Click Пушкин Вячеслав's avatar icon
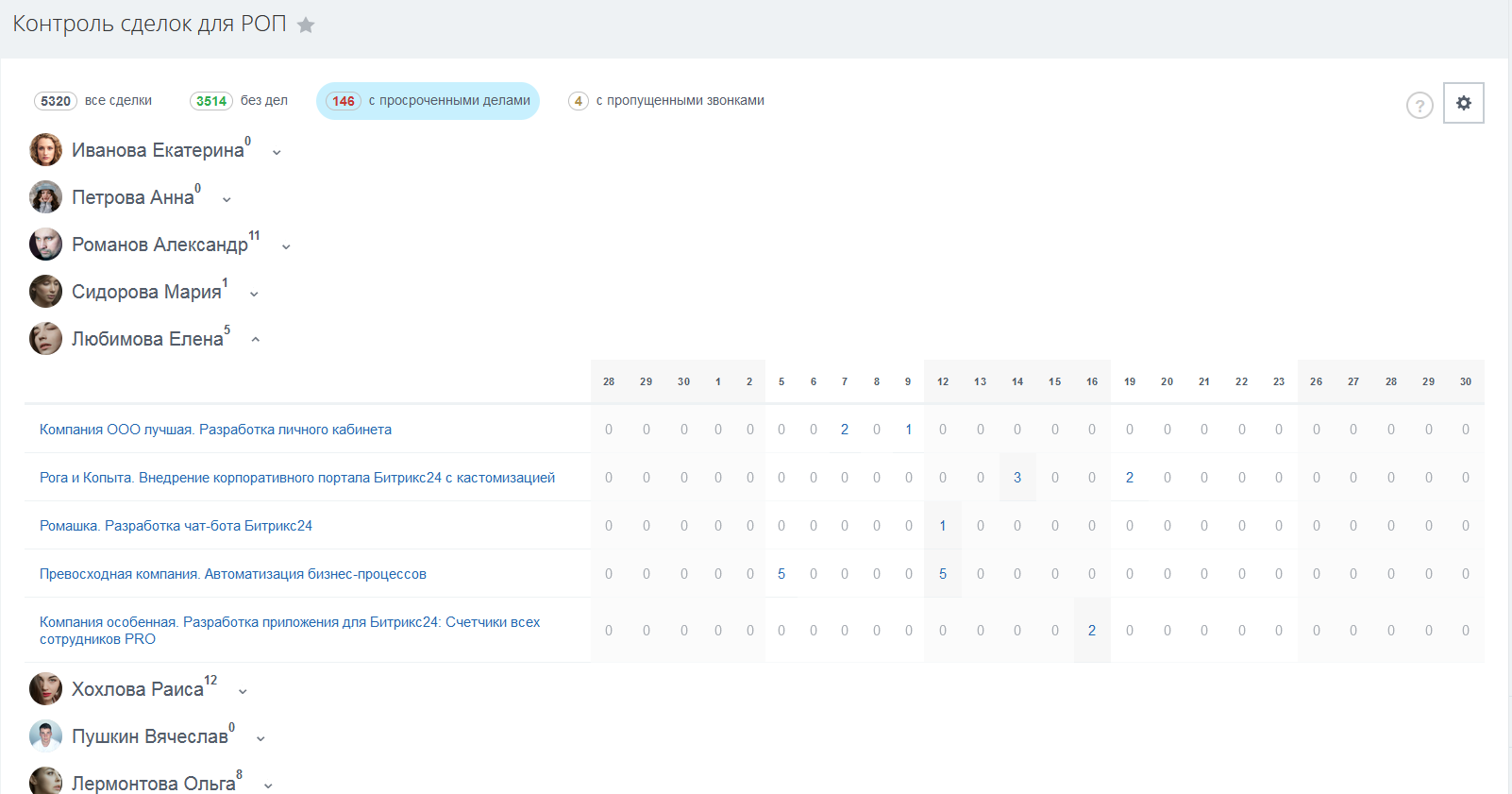Screen dimensions: 1512x794 point(45,736)
